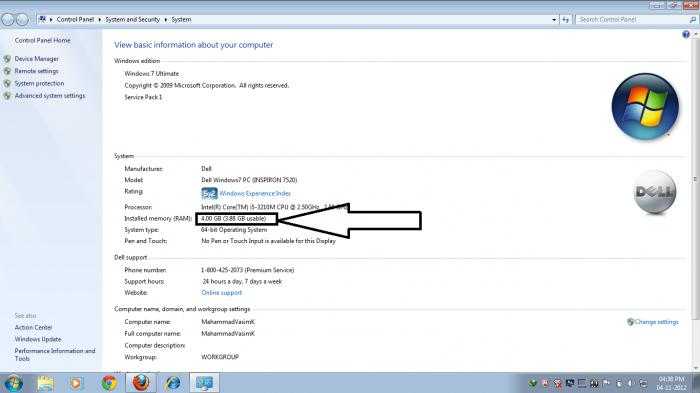Go to Control Panel Home
The height and width of the screenshot is (393, 700).
point(42,40)
